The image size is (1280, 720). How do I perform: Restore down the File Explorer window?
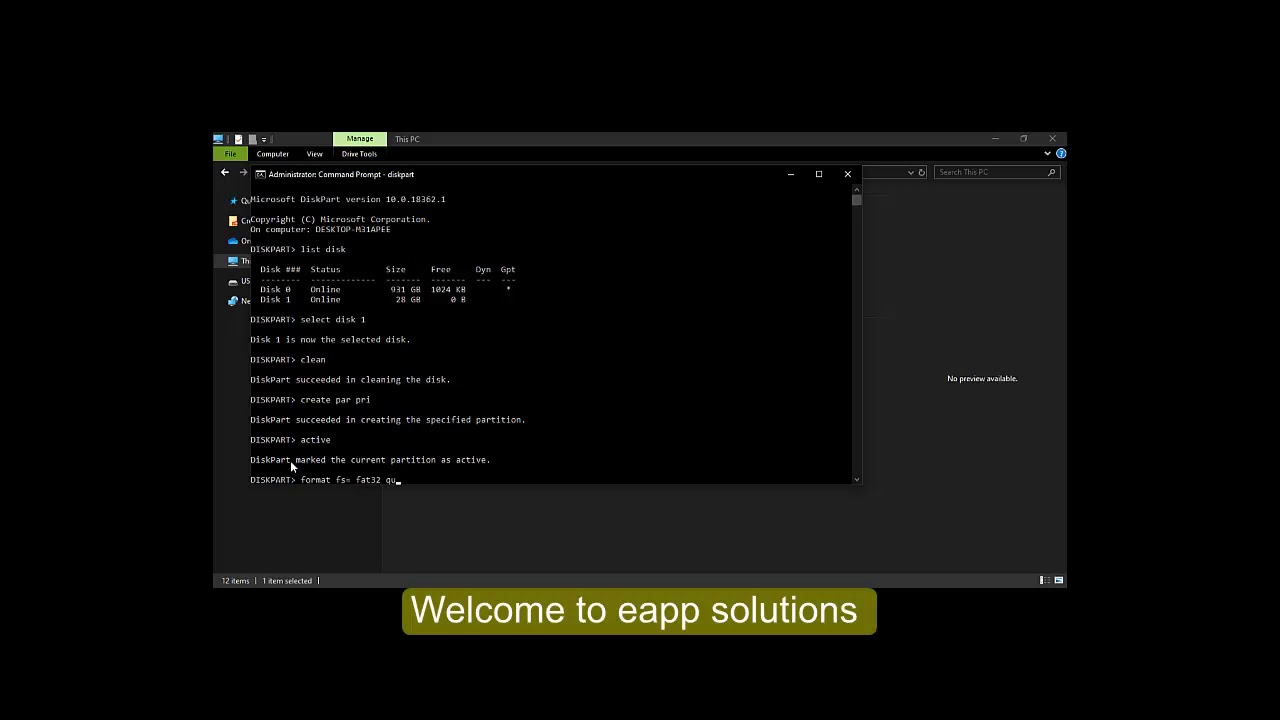coord(1023,139)
